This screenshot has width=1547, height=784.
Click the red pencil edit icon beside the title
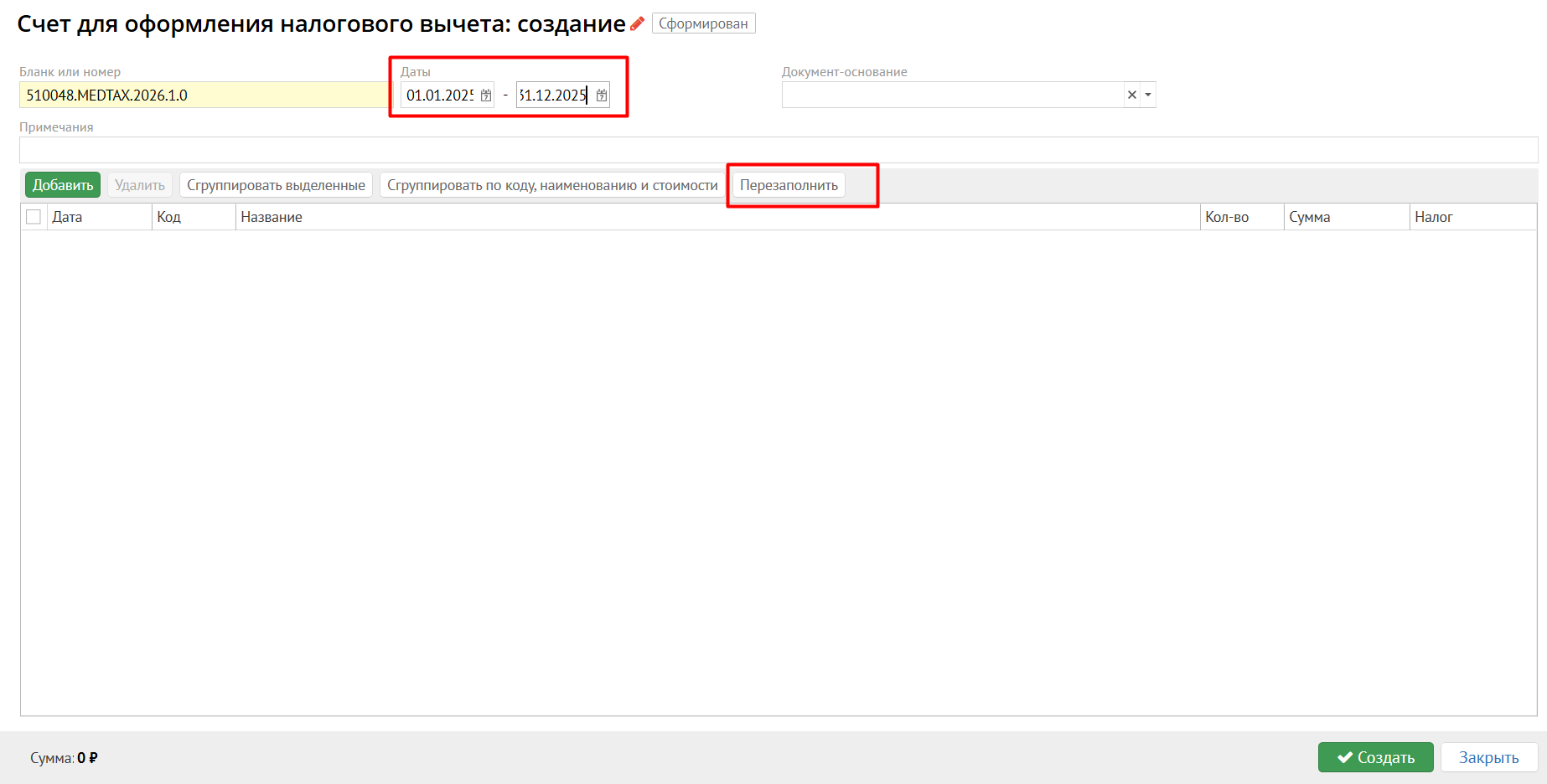[x=637, y=23]
